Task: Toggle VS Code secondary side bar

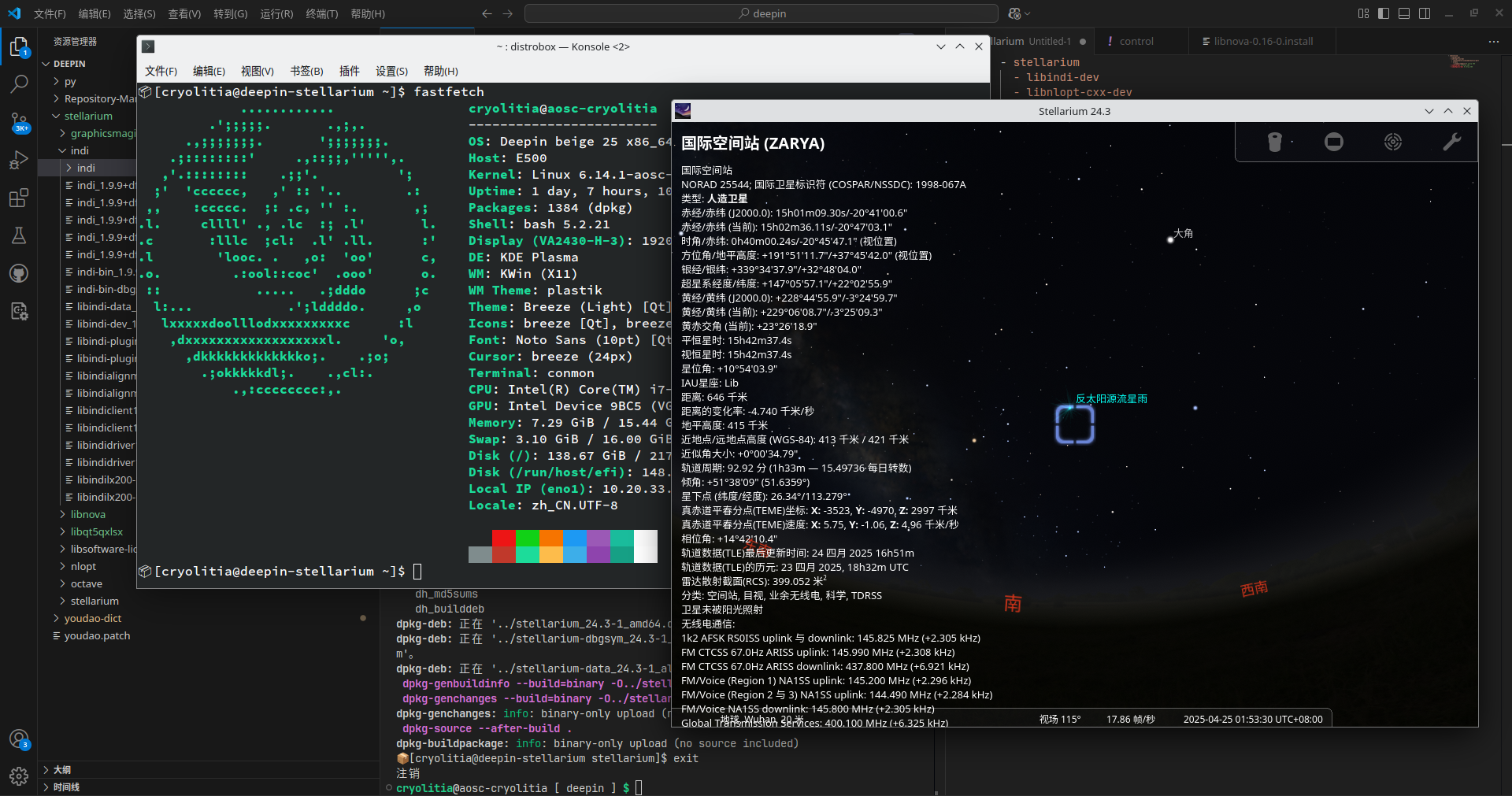Action: 1425,13
